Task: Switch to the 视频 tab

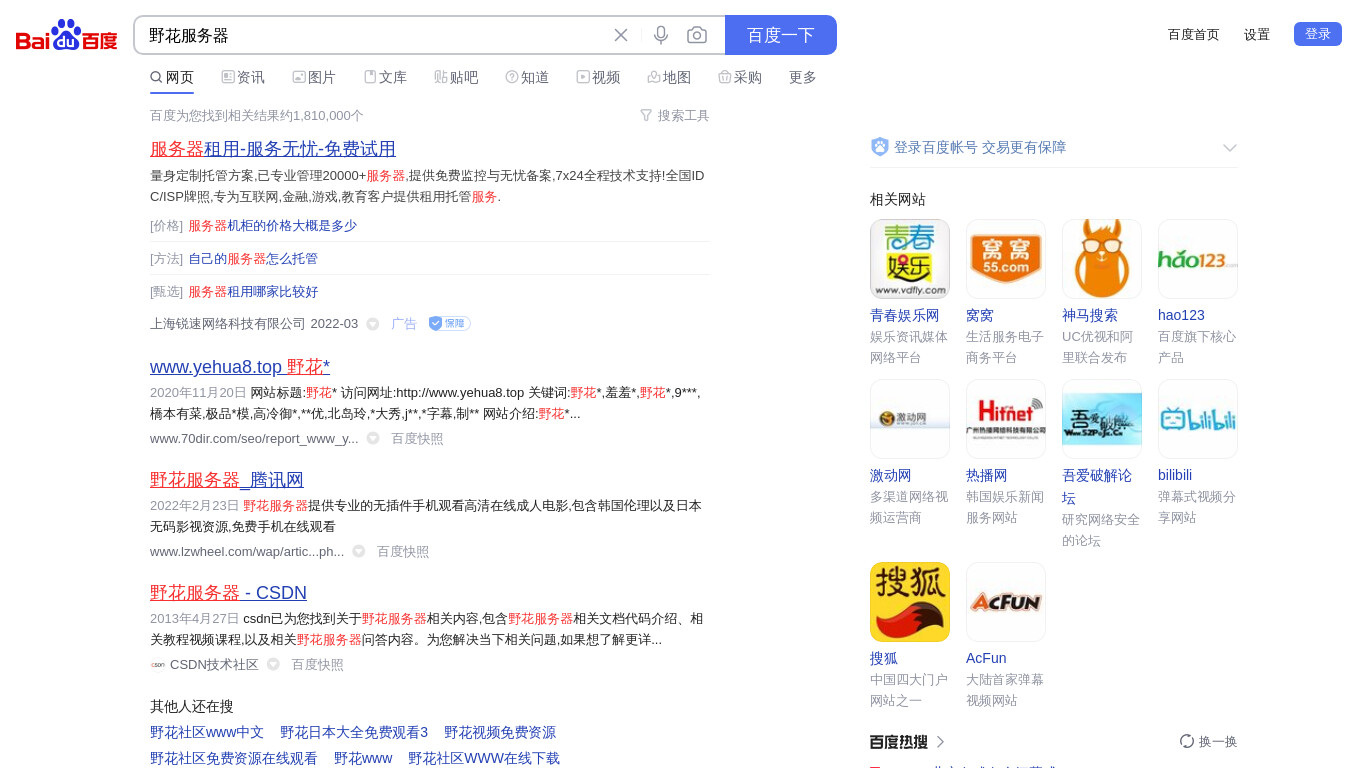Action: pos(598,77)
